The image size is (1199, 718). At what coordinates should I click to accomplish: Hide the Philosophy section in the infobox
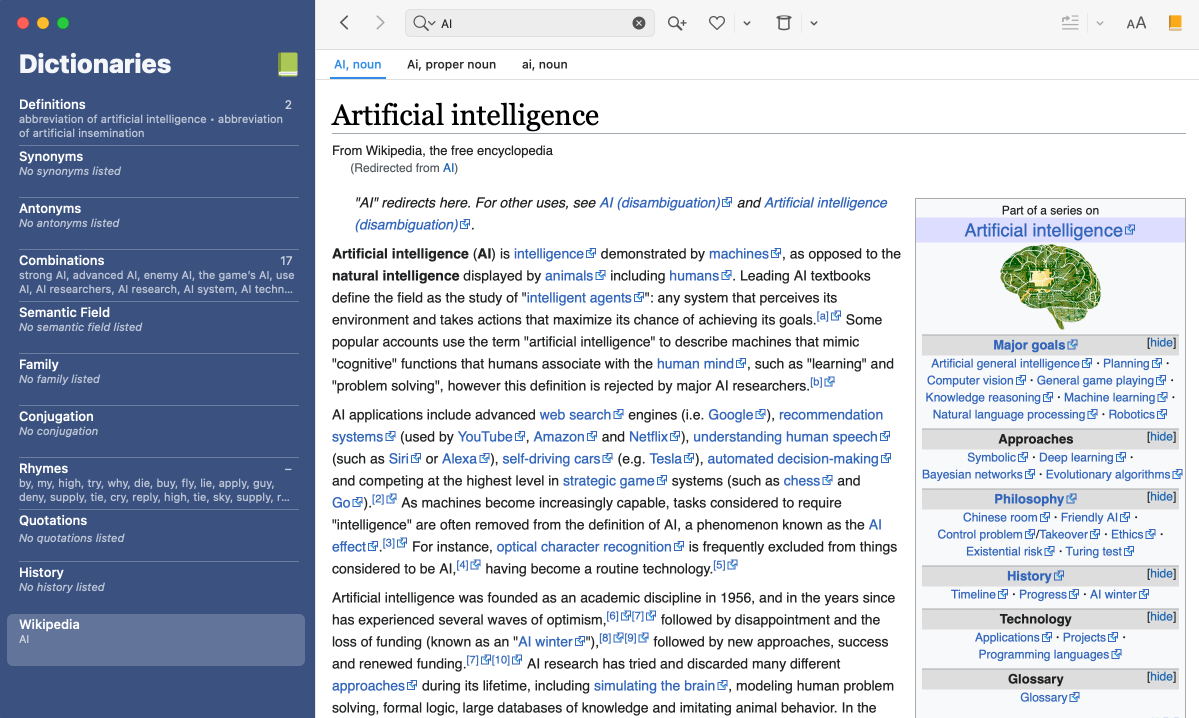(1161, 497)
